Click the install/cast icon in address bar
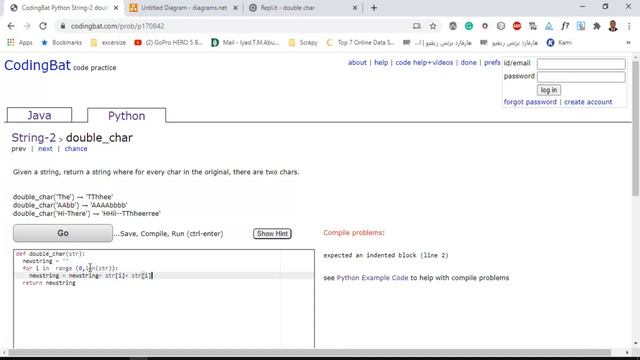The image size is (640, 360). (417, 26)
